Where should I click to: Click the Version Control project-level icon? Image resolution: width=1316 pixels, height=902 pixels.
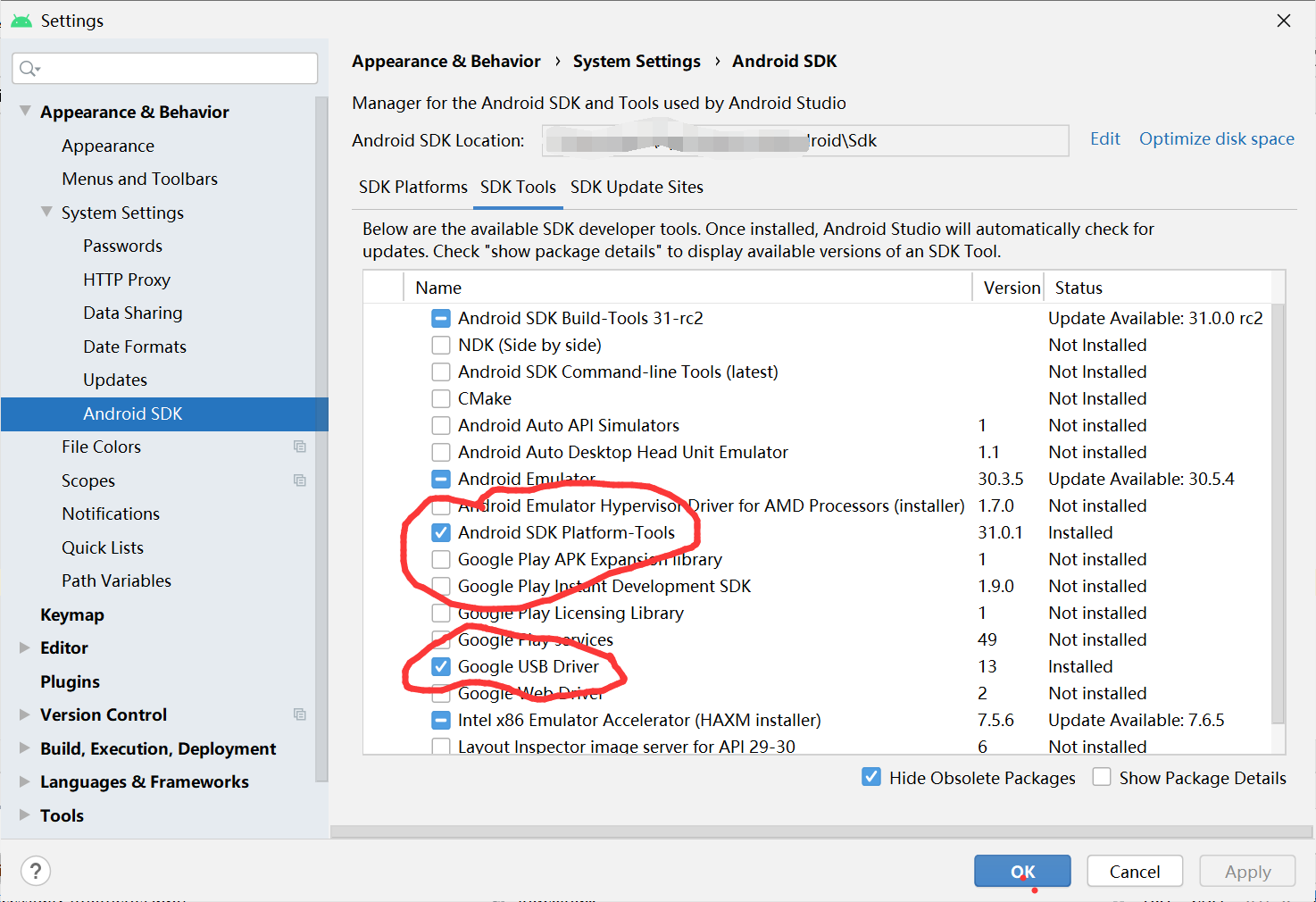click(x=300, y=714)
